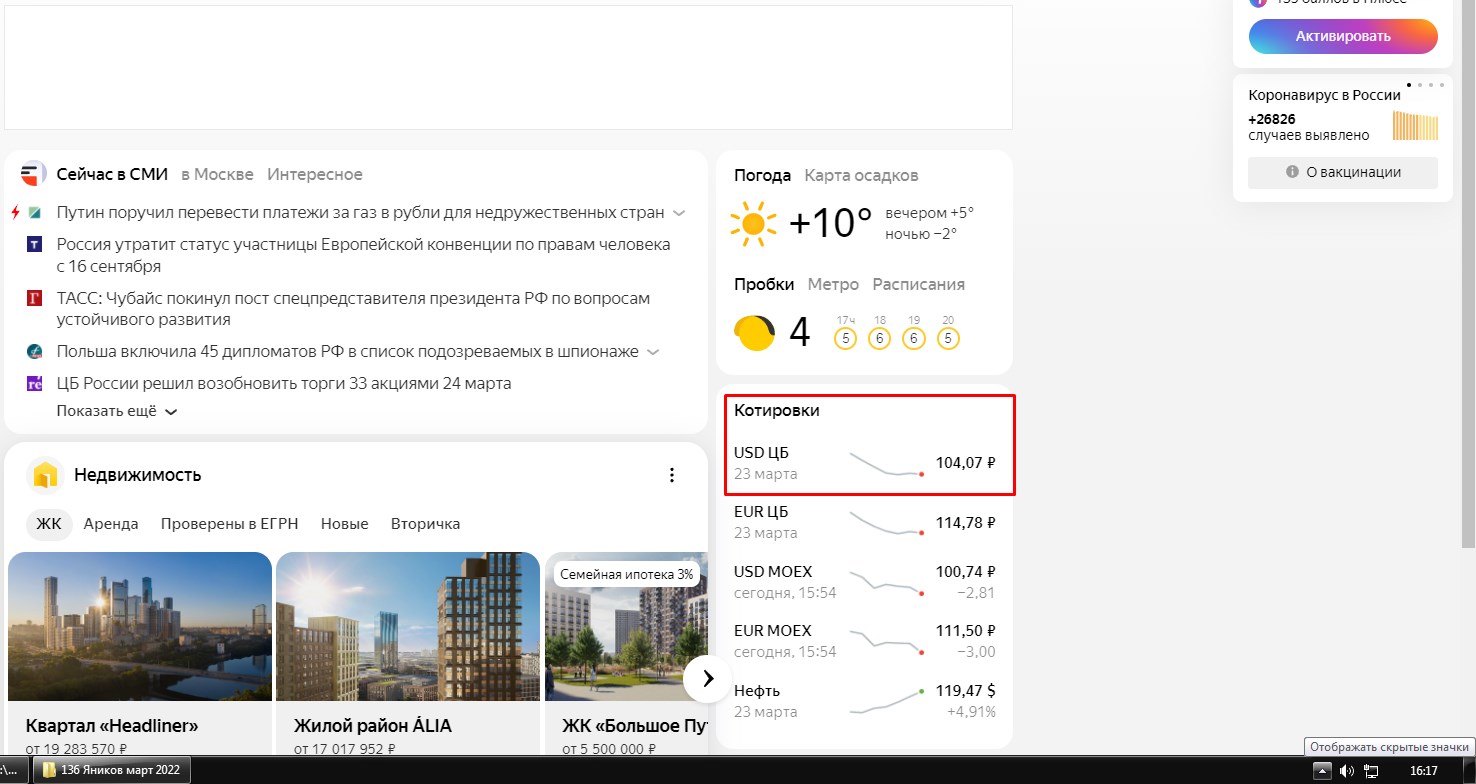This screenshot has height=784, width=1476.
Task: Click the traffic forecast circle for 20 hours
Action: (x=948, y=339)
